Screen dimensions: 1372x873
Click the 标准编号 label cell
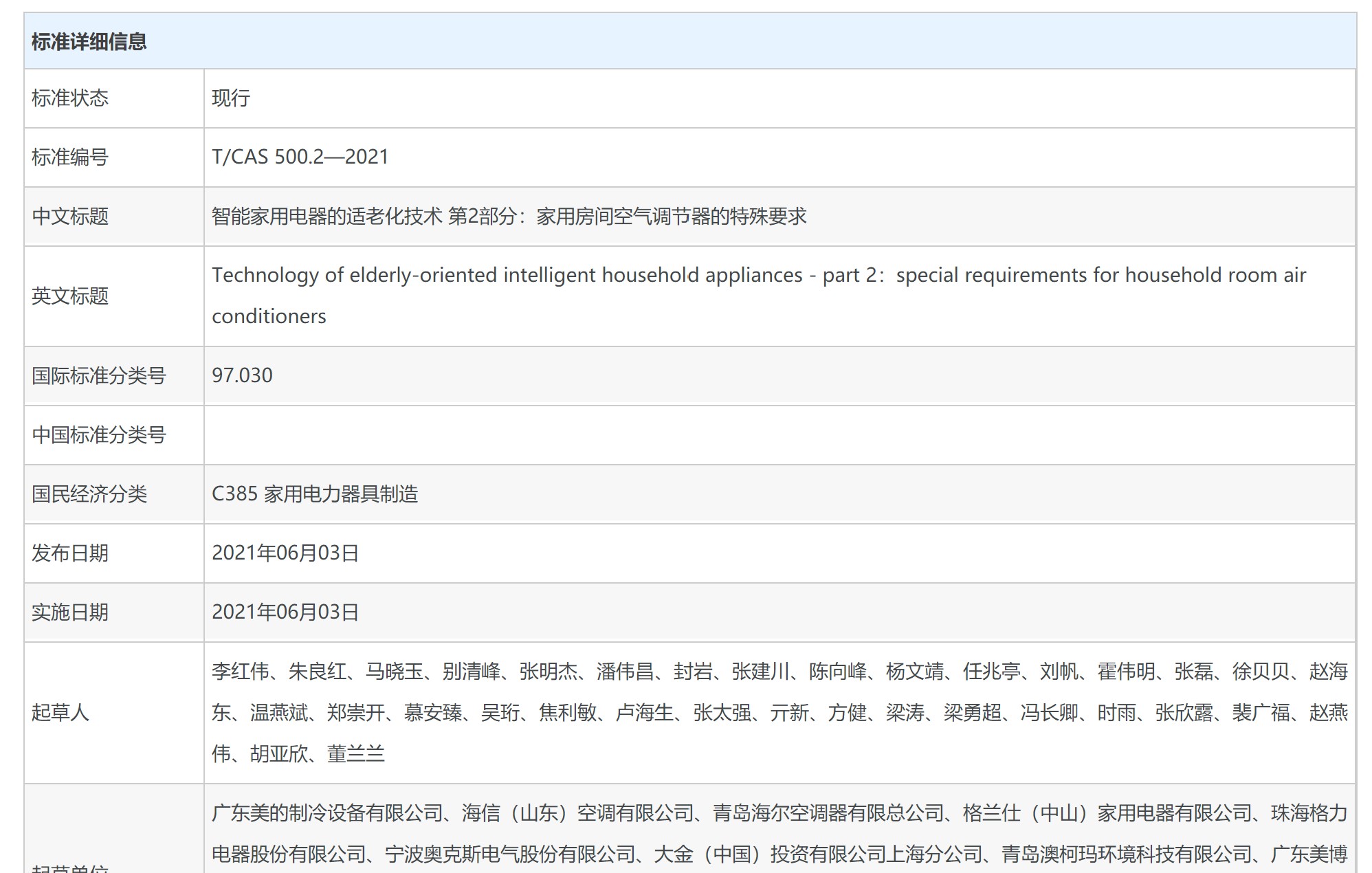click(x=69, y=157)
